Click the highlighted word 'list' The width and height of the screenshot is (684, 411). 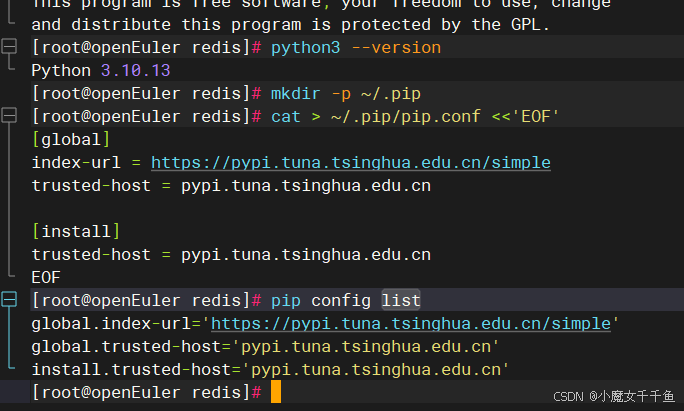pyautogui.click(x=401, y=300)
